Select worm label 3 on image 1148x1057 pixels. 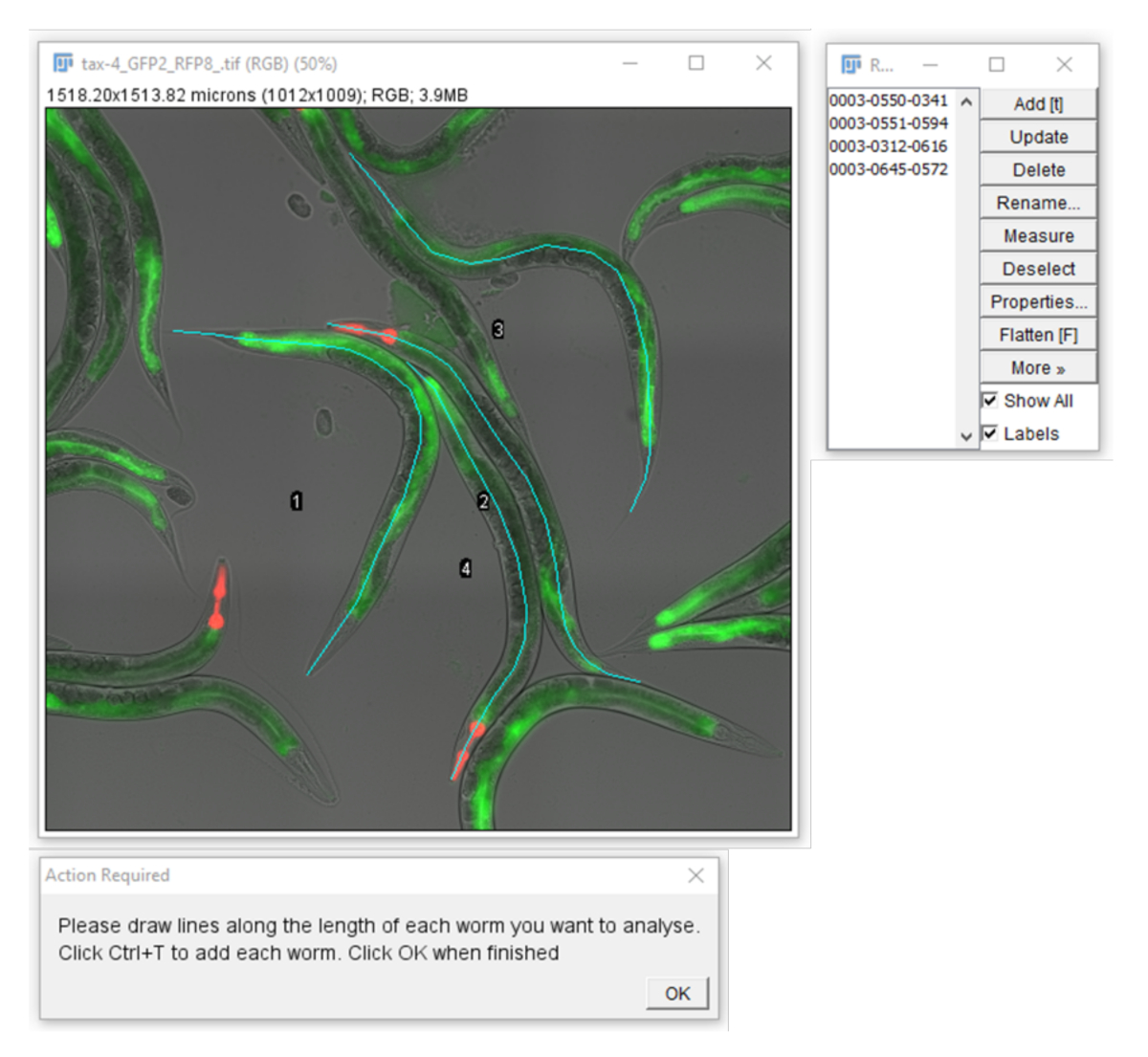pyautogui.click(x=497, y=330)
